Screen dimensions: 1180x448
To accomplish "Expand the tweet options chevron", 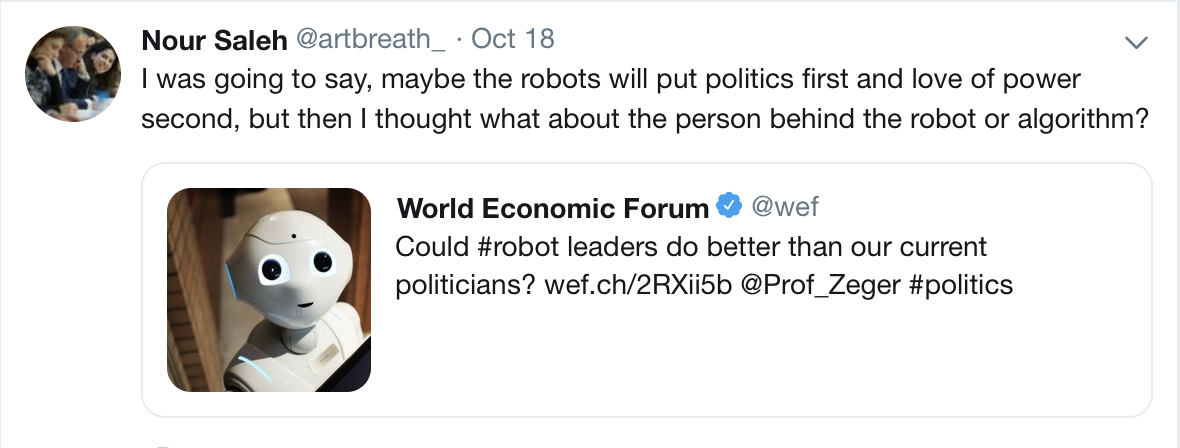I will coord(1136,41).
